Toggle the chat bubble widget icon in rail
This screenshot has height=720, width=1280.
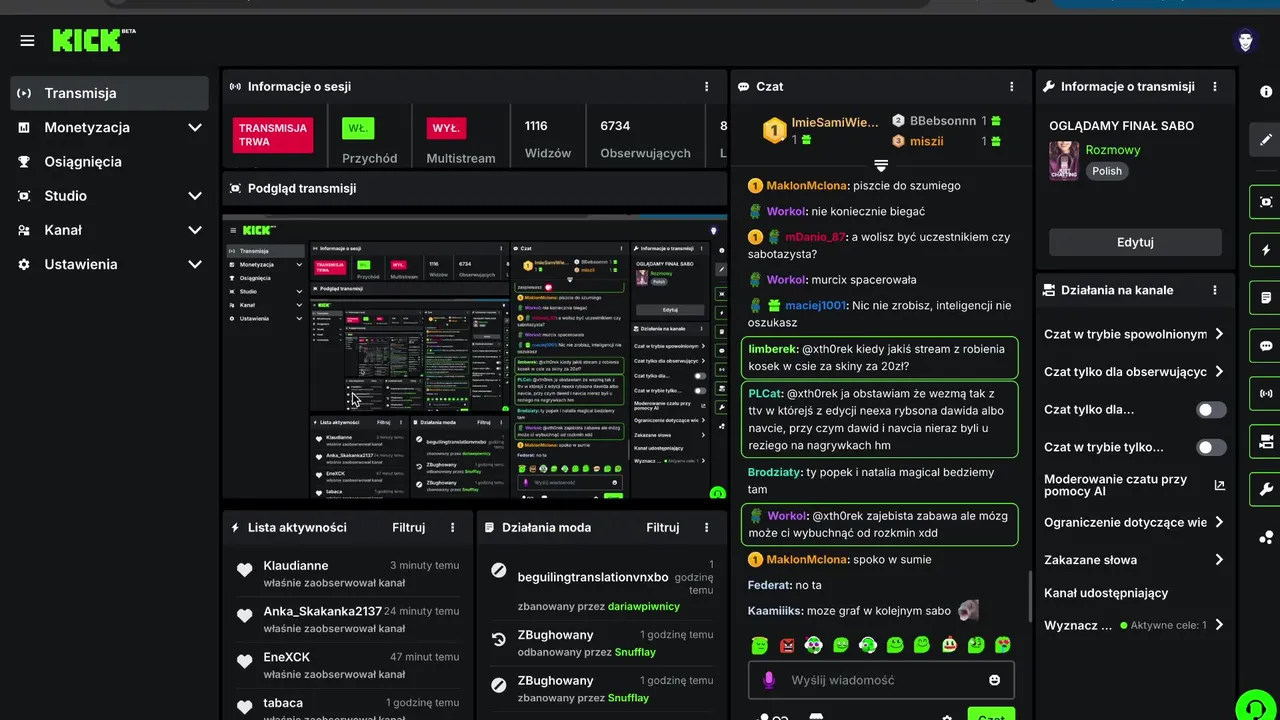click(1266, 346)
